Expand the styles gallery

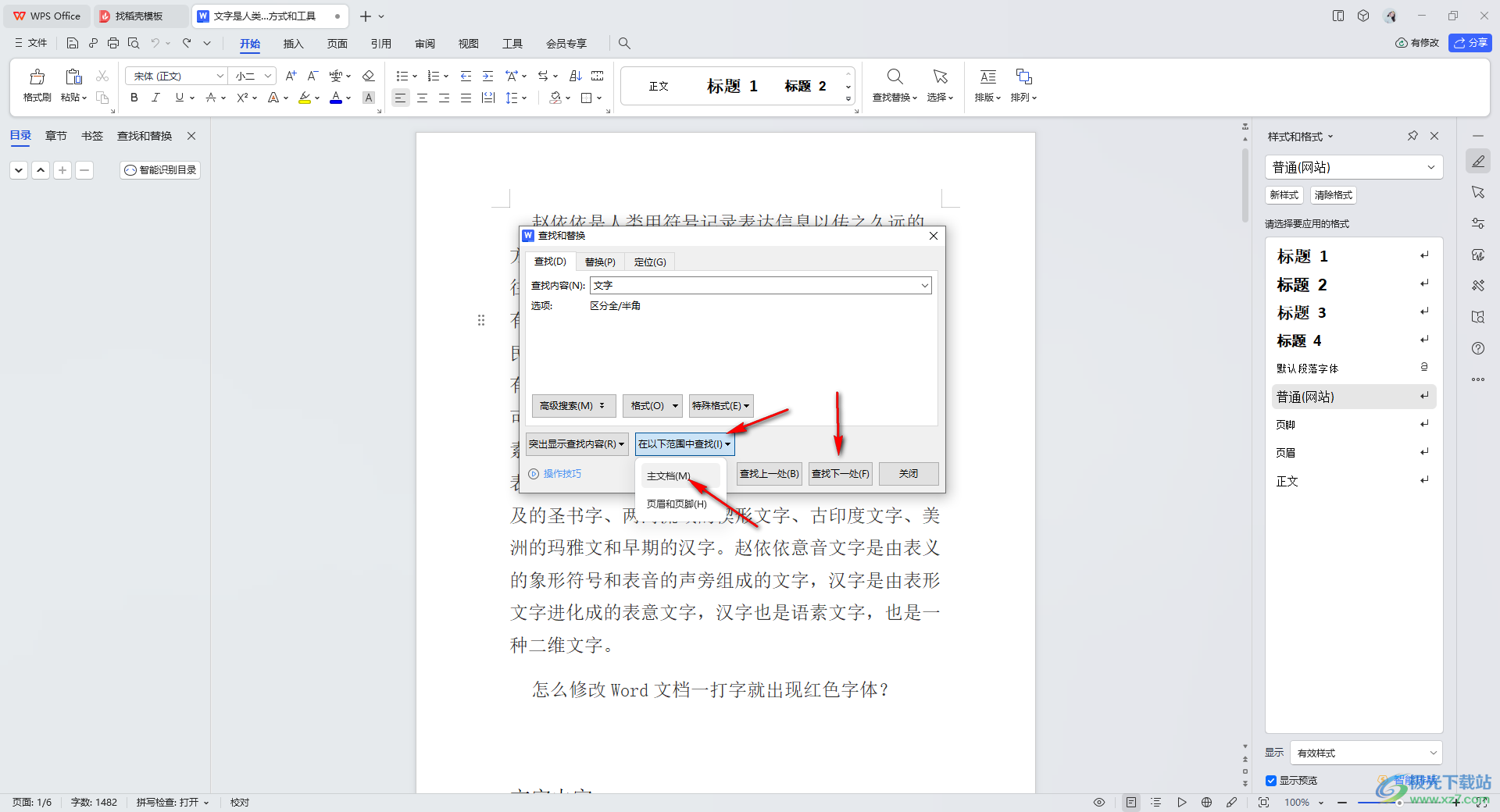pos(848,98)
